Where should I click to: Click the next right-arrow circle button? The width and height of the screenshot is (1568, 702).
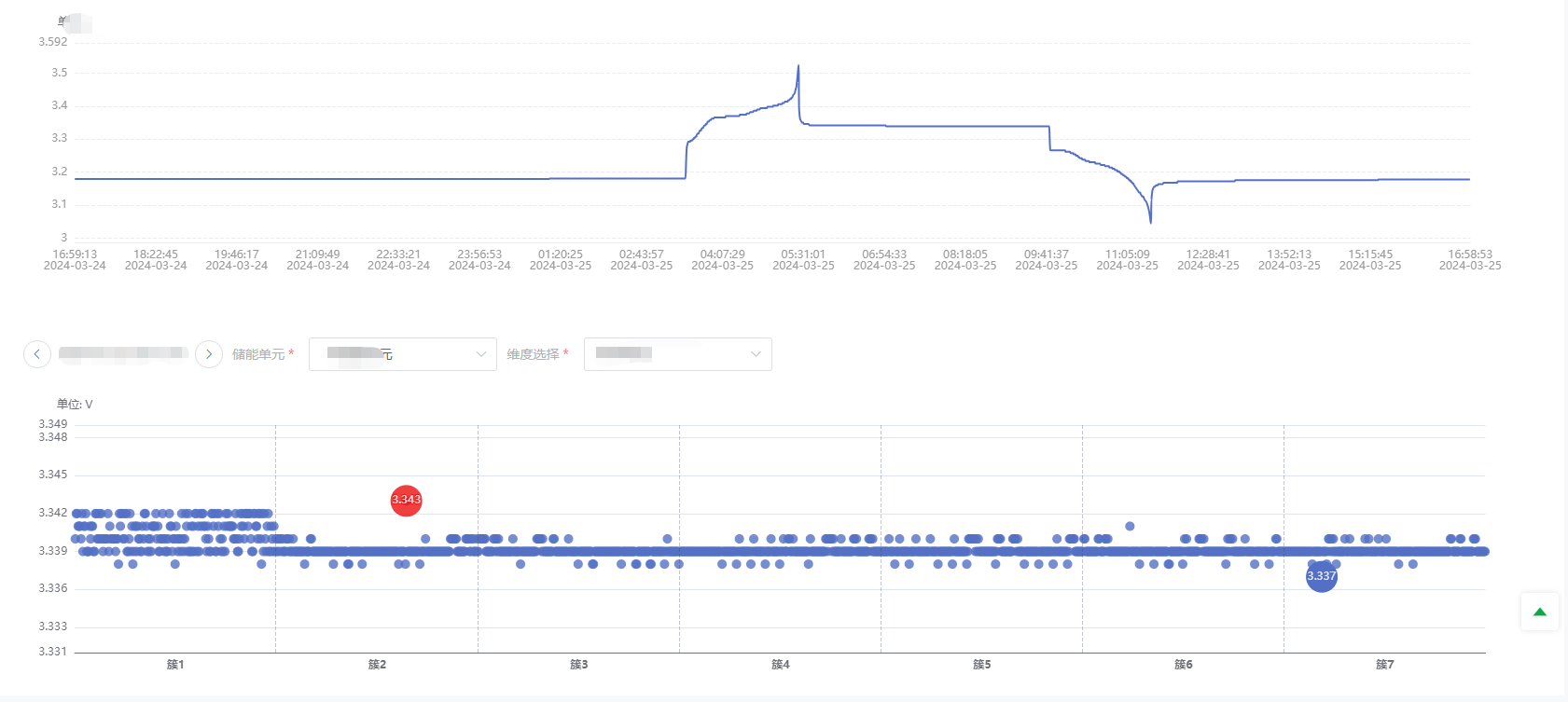point(209,354)
